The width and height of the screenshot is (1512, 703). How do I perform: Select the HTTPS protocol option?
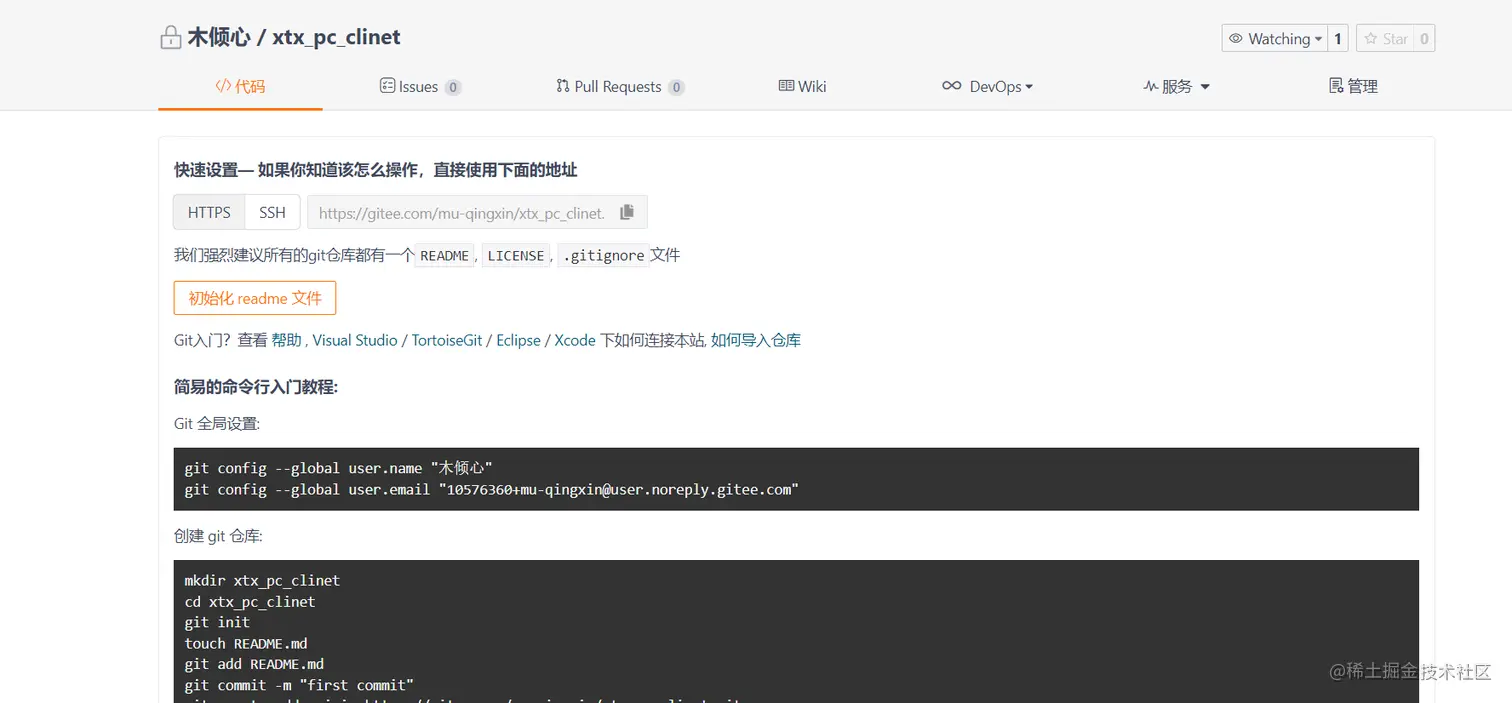[x=209, y=212]
